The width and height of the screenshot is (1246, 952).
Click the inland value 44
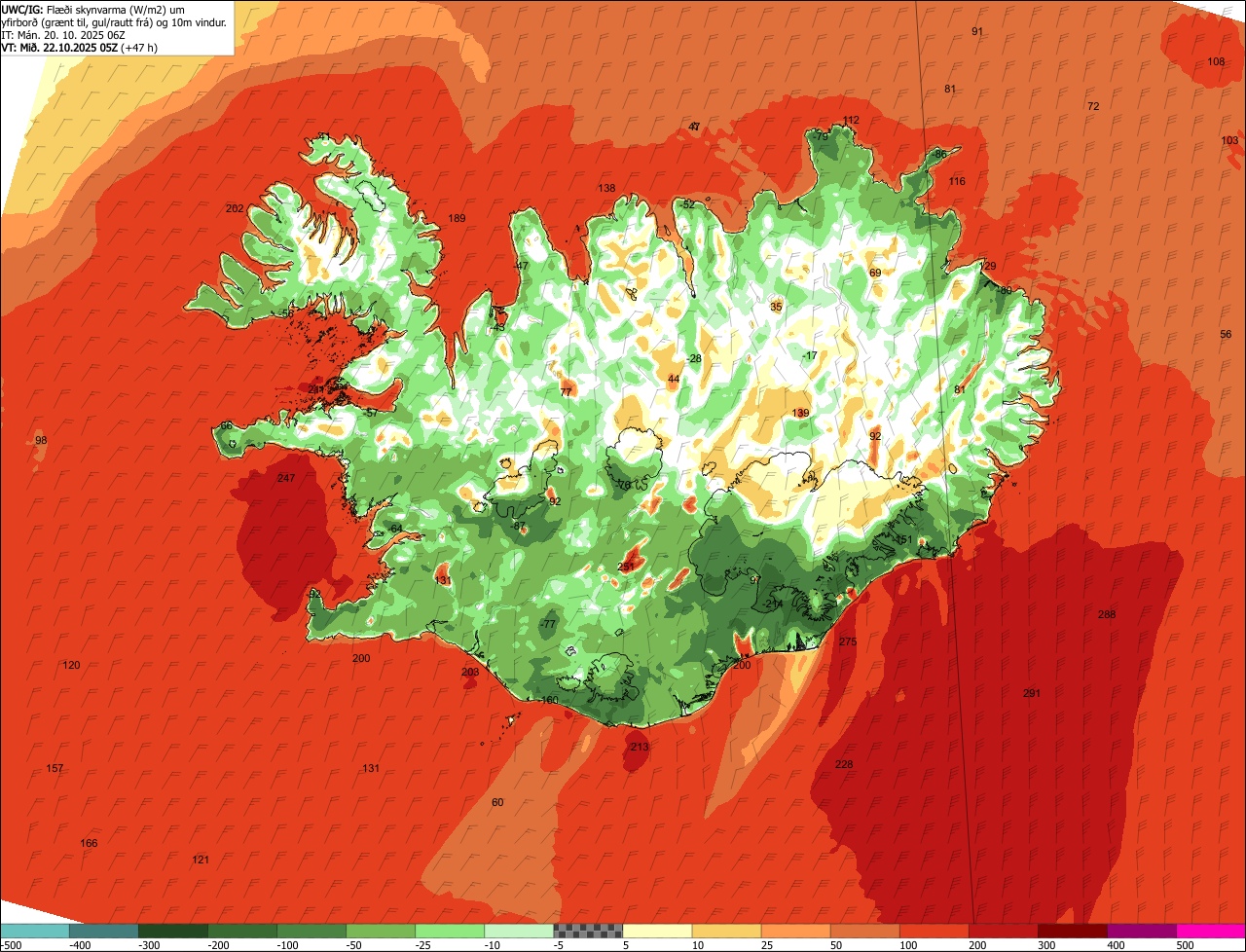tap(674, 379)
